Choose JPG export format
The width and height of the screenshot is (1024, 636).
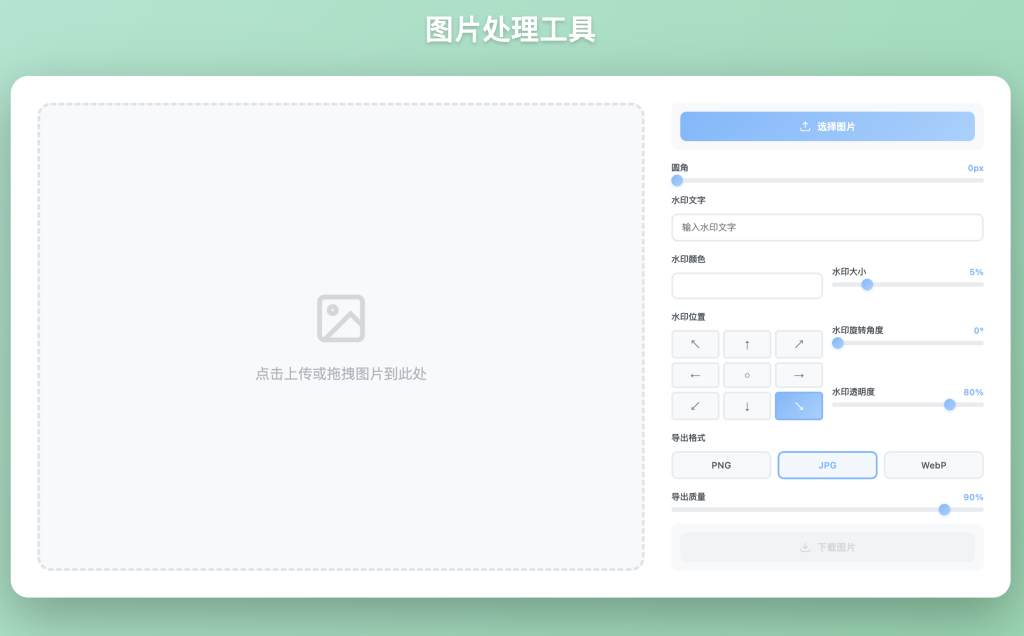[827, 465]
